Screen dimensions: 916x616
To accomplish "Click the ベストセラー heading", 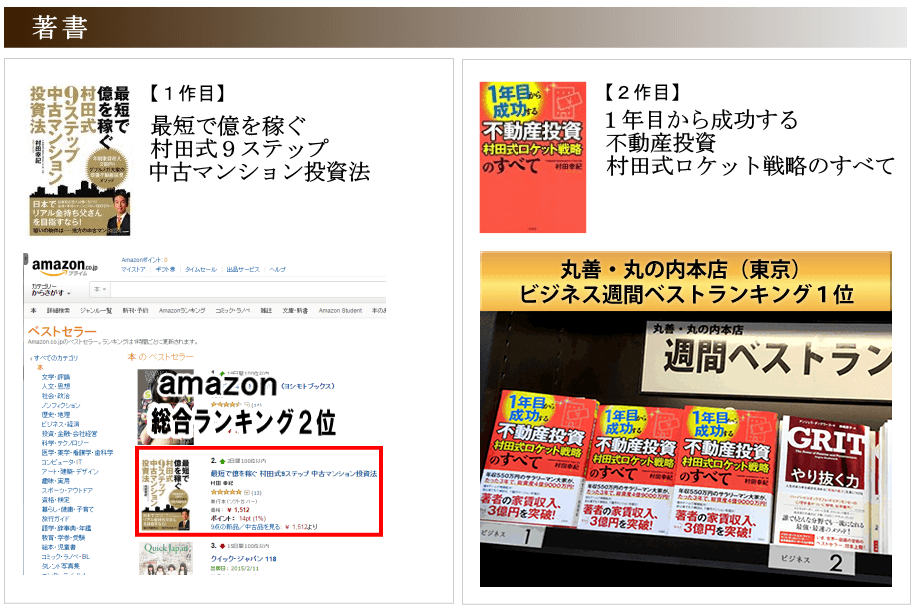I will point(62,331).
